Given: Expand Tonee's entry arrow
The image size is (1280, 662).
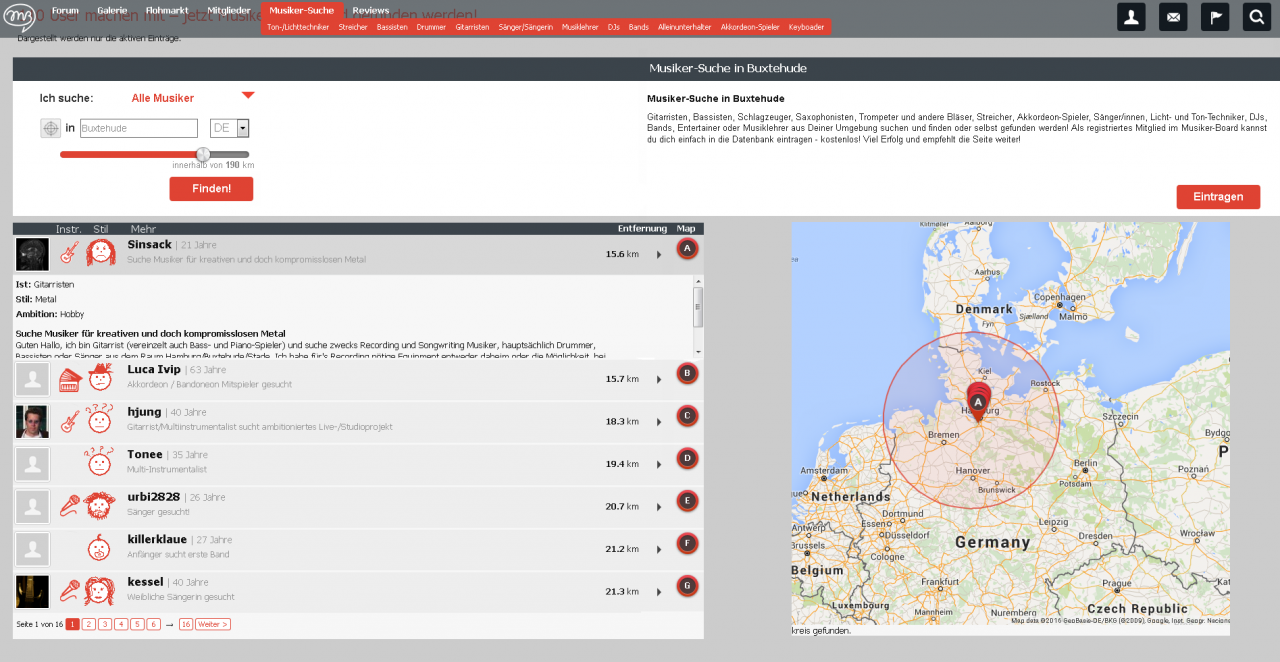Looking at the screenshot, I should [659, 464].
